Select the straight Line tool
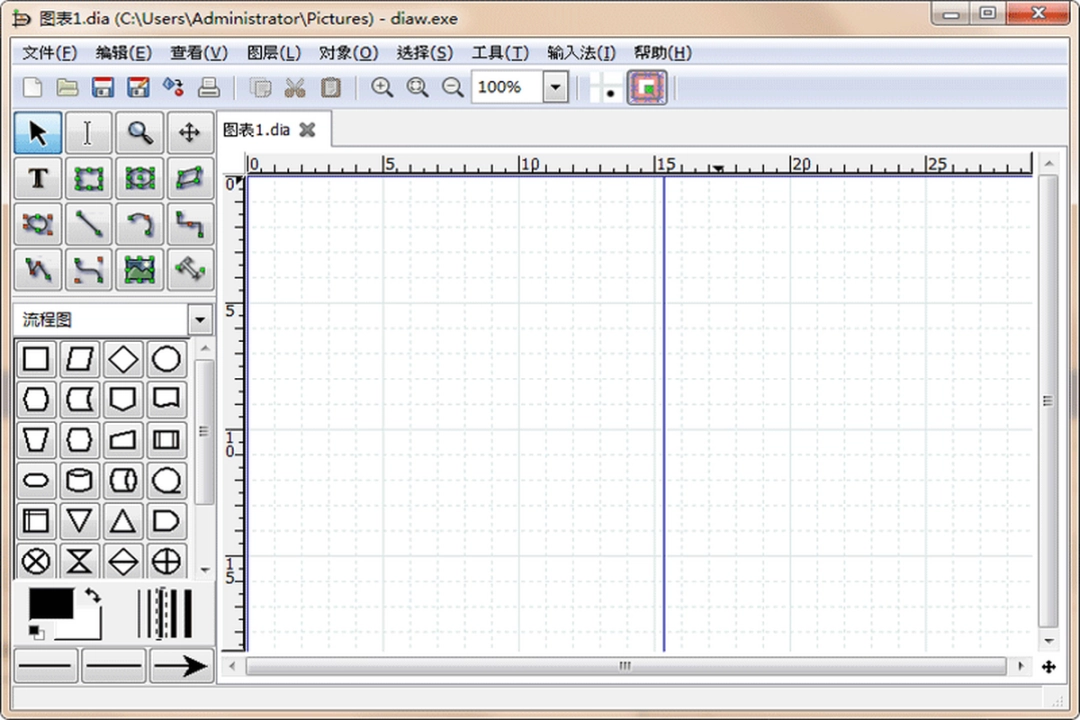Viewport: 1080px width, 720px height. click(88, 224)
